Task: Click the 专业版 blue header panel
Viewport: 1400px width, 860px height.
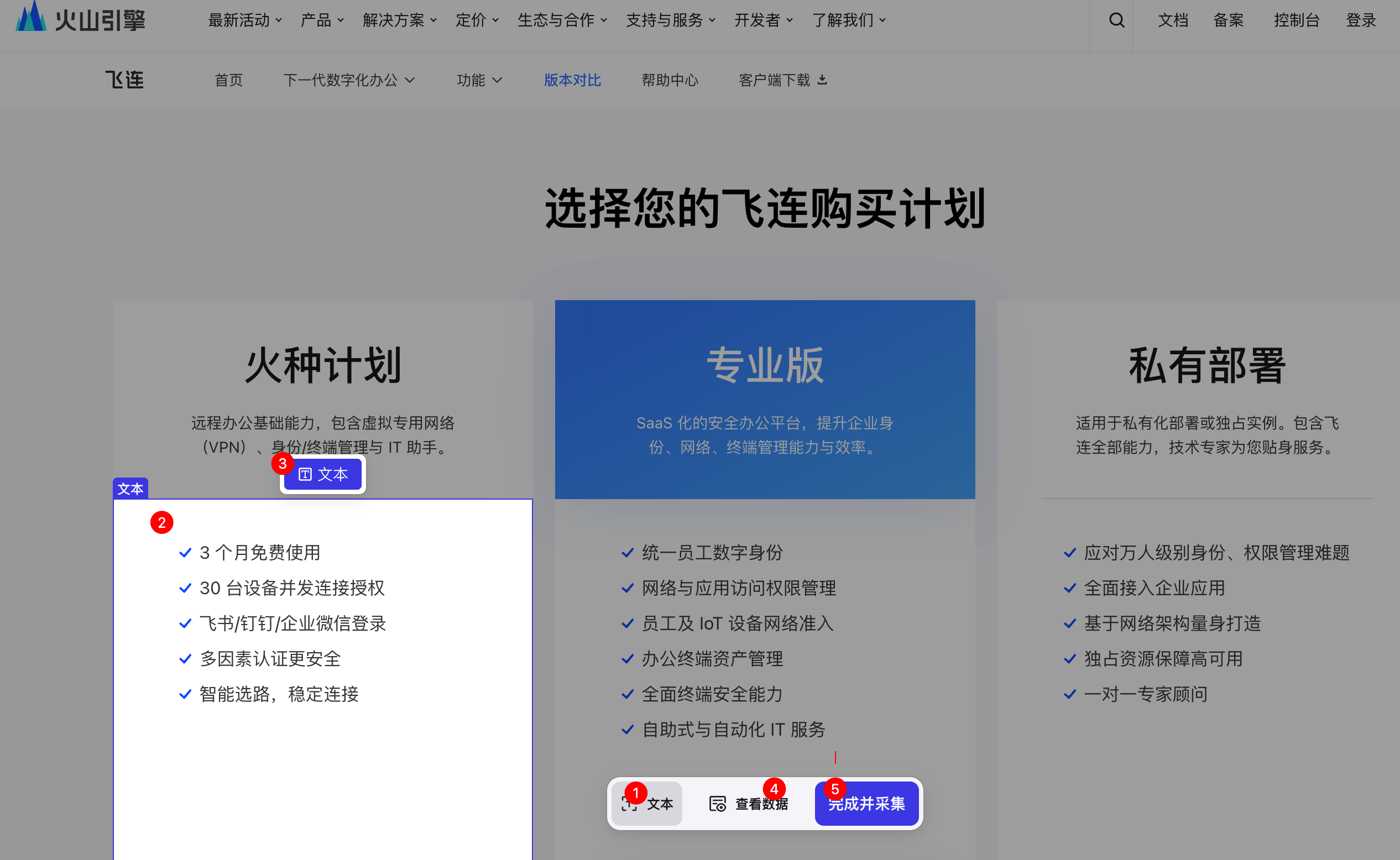Action: pos(765,398)
